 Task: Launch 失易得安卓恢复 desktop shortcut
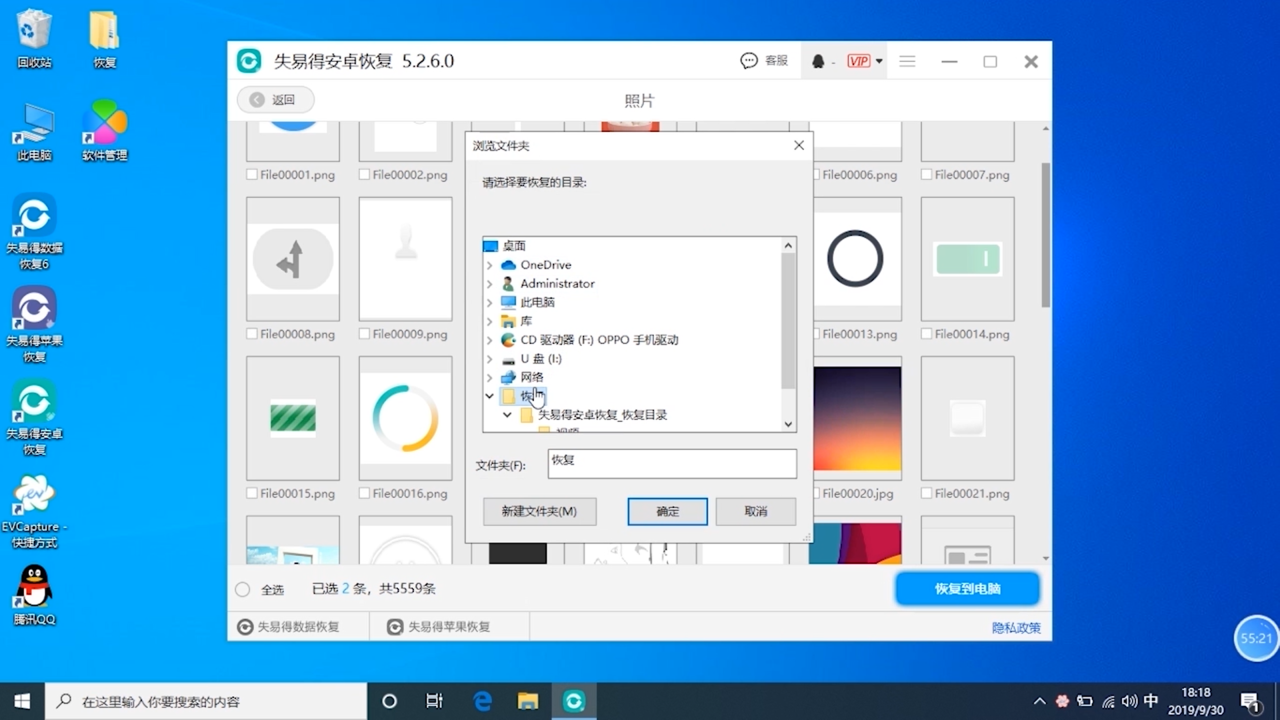coord(34,418)
